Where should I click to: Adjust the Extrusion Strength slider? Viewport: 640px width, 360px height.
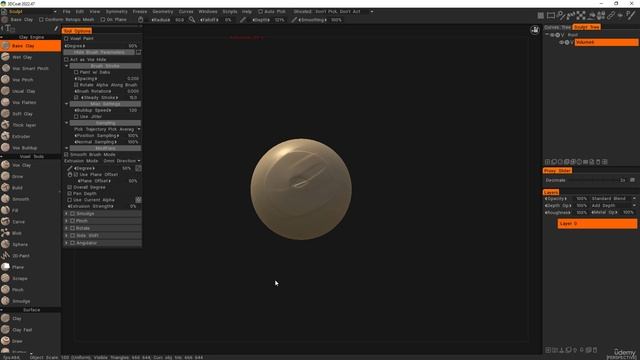tap(102, 207)
